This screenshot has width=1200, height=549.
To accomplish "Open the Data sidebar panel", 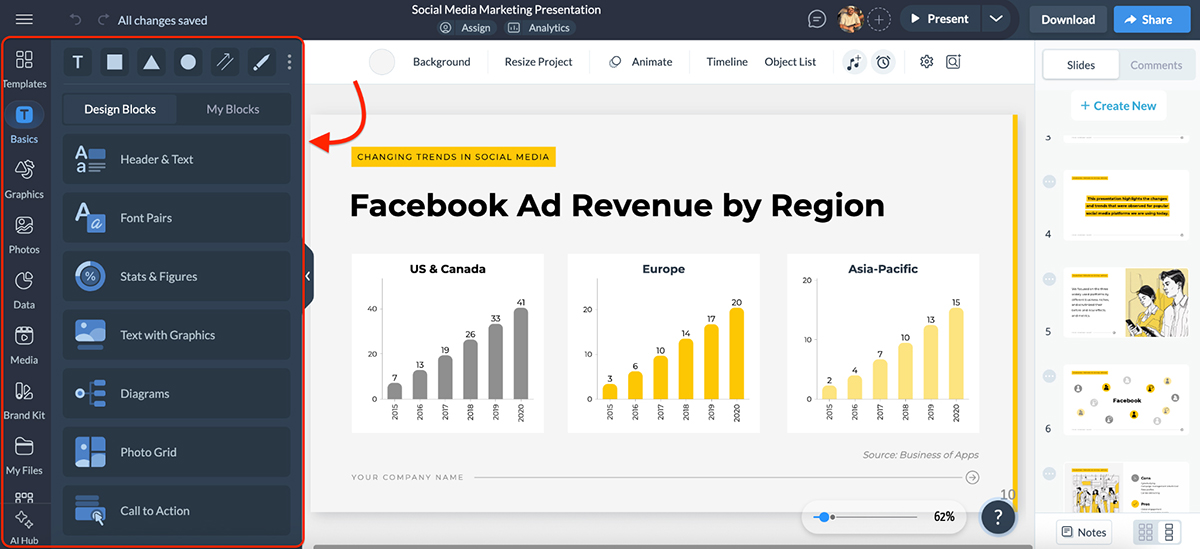I will coord(24,288).
